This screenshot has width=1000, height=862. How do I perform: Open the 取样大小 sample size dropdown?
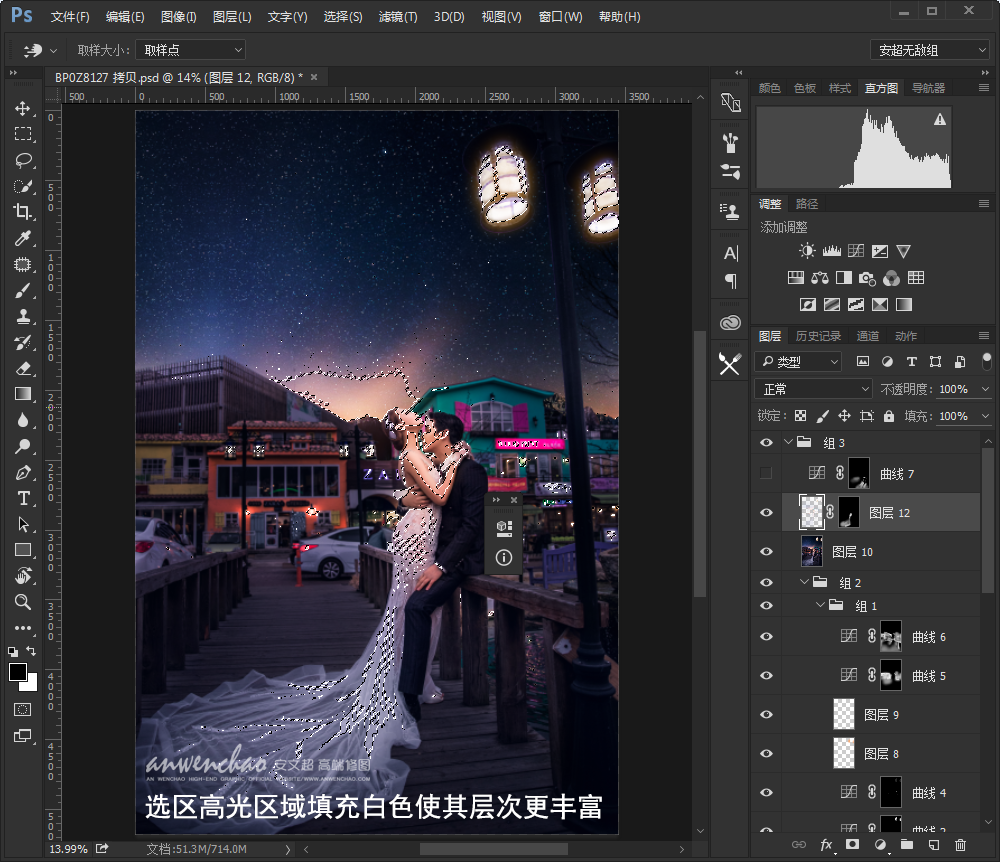[x=191, y=50]
